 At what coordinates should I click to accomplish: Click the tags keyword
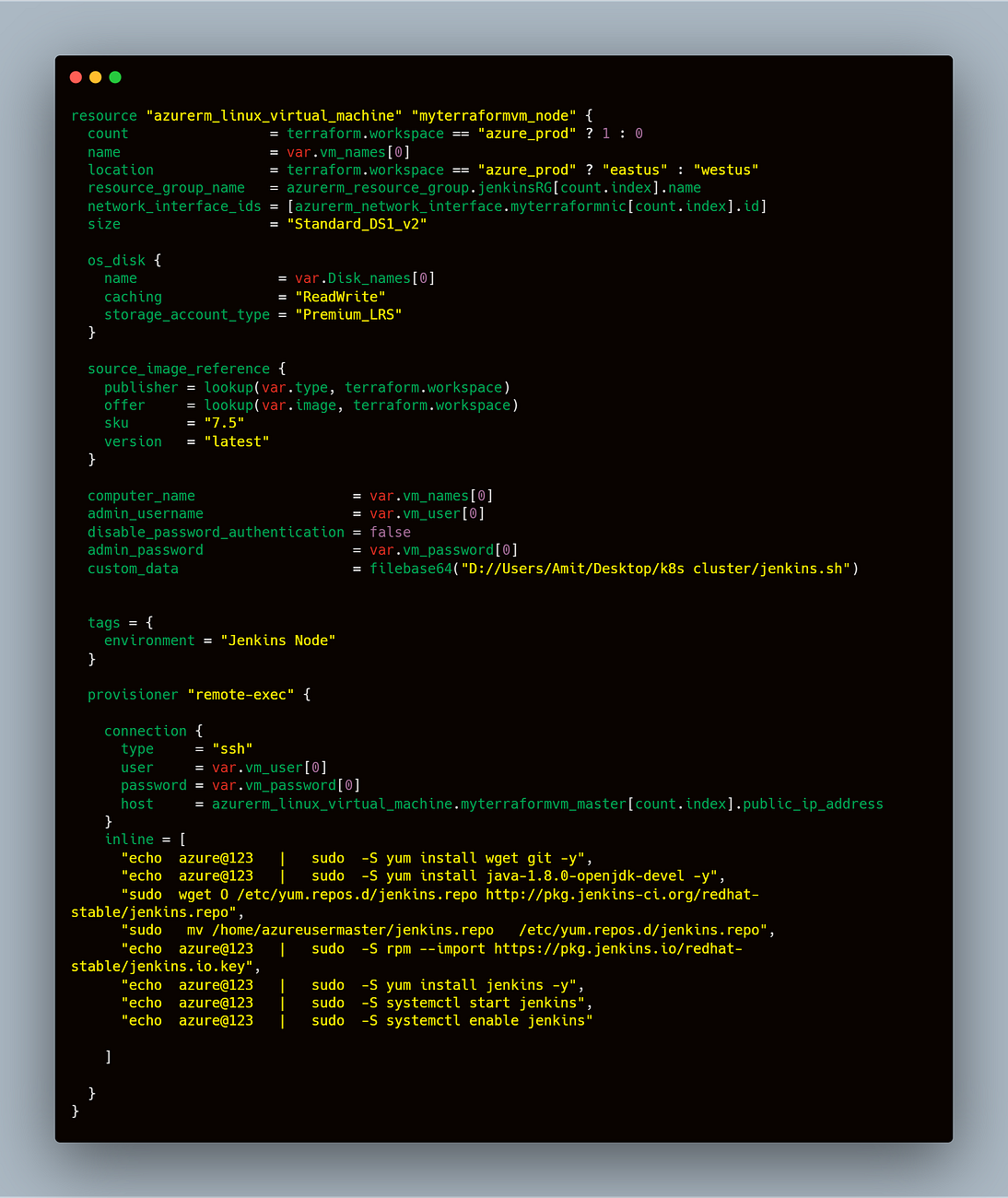click(x=104, y=624)
